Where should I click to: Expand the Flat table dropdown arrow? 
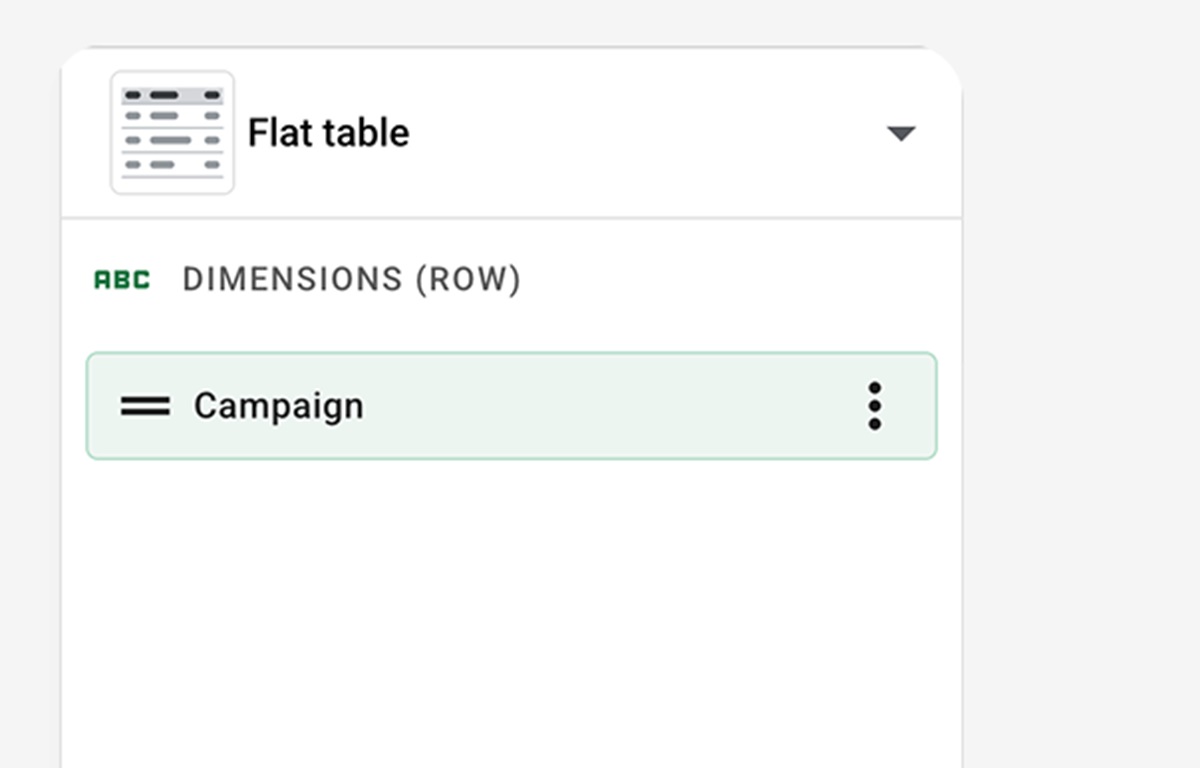[901, 133]
